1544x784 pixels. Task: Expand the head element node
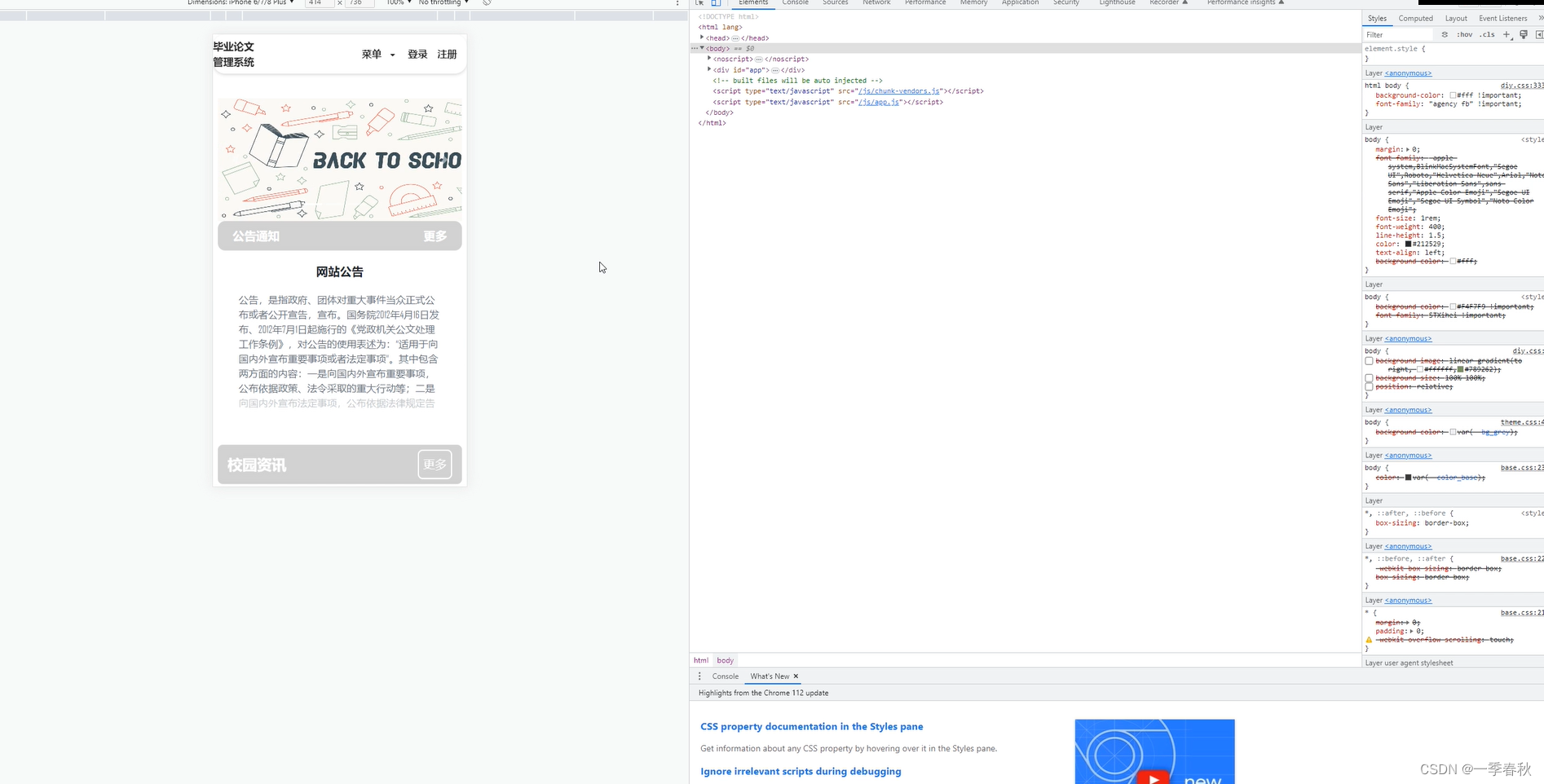point(702,37)
